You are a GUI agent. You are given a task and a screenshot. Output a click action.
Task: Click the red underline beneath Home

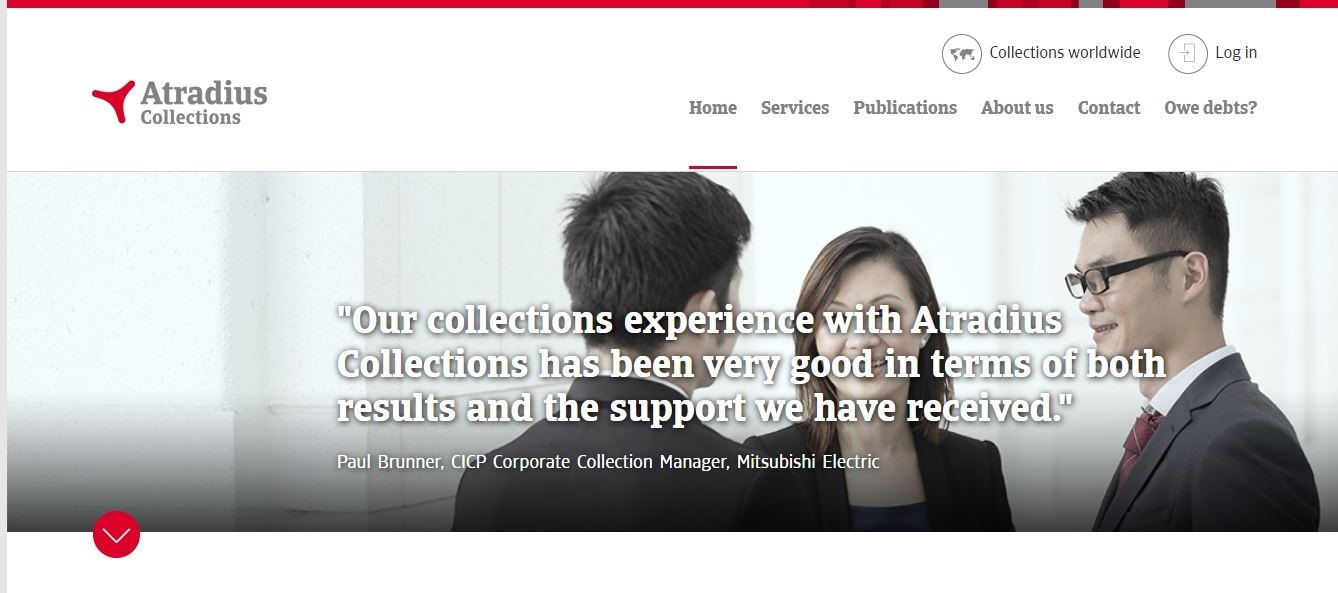[713, 167]
